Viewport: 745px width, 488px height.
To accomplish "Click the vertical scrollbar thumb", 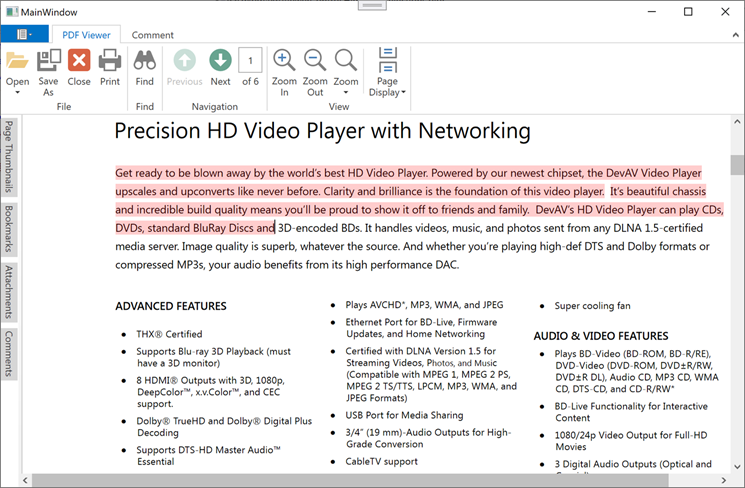I will 737,165.
